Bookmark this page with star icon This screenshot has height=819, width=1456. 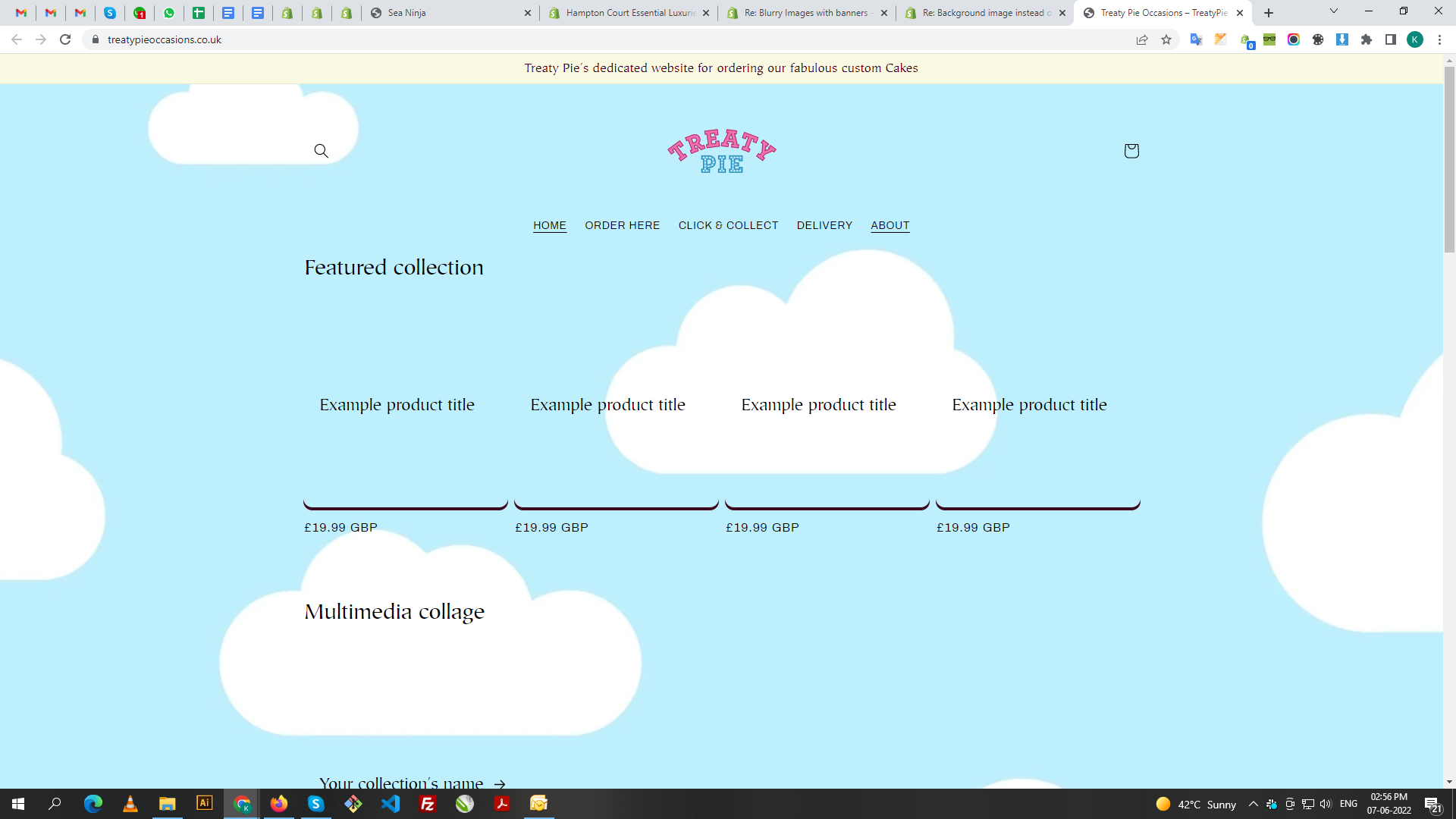1166,40
